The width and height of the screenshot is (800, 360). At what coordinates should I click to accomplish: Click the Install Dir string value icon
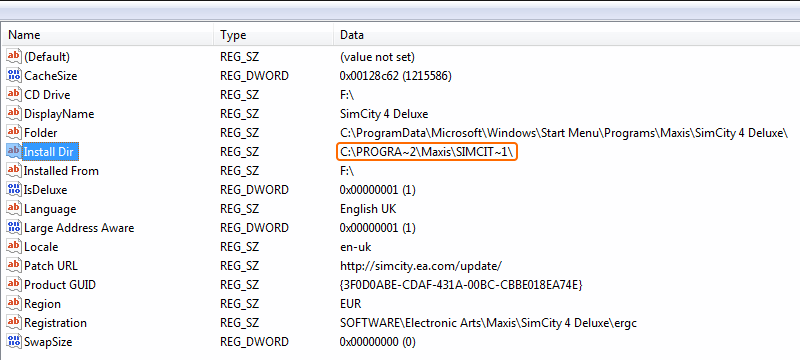pos(14,151)
